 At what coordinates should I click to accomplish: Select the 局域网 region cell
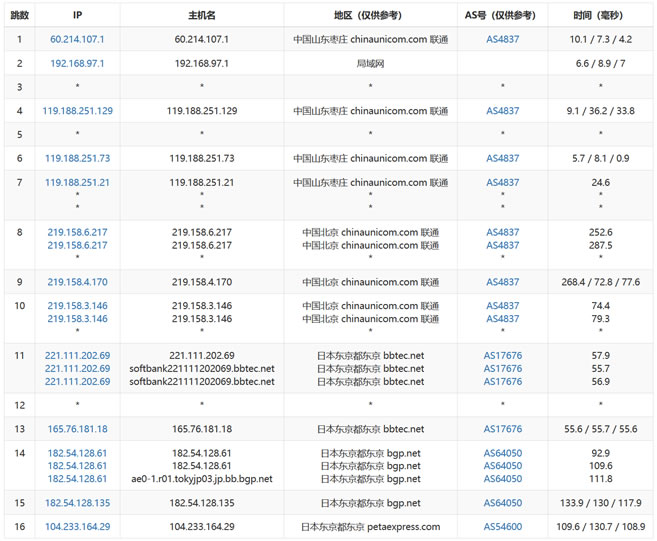tap(370, 63)
